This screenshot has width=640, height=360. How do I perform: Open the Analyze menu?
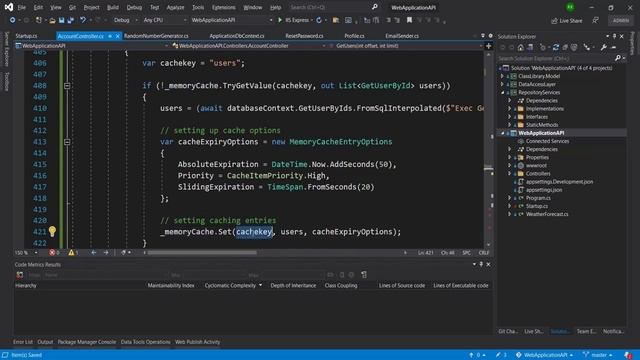coord(175,7)
